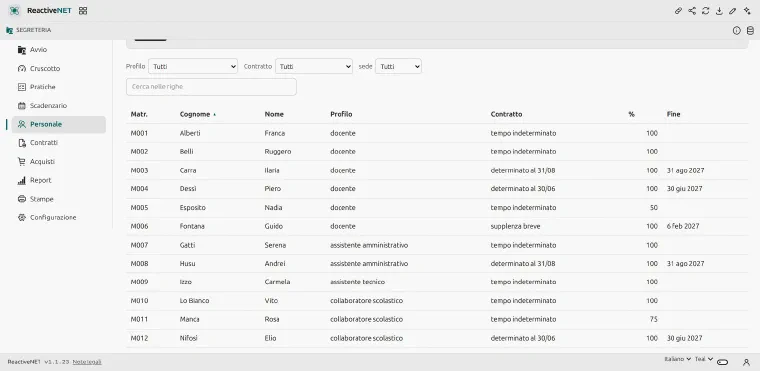Screen dimensions: 760x371
Task: Open the sede filter dropdown
Action: (398, 66)
